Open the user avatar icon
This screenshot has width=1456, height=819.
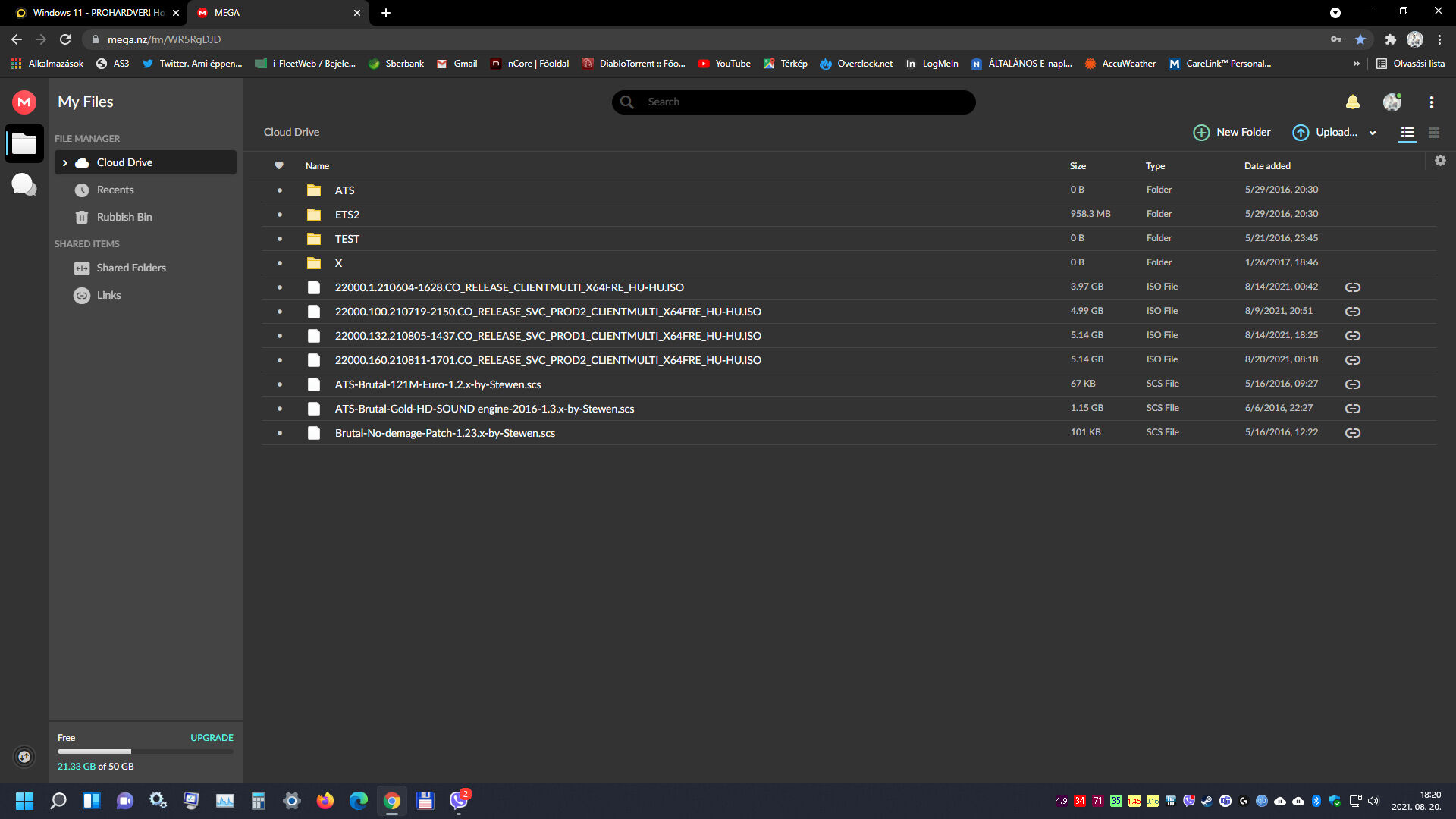[1392, 102]
